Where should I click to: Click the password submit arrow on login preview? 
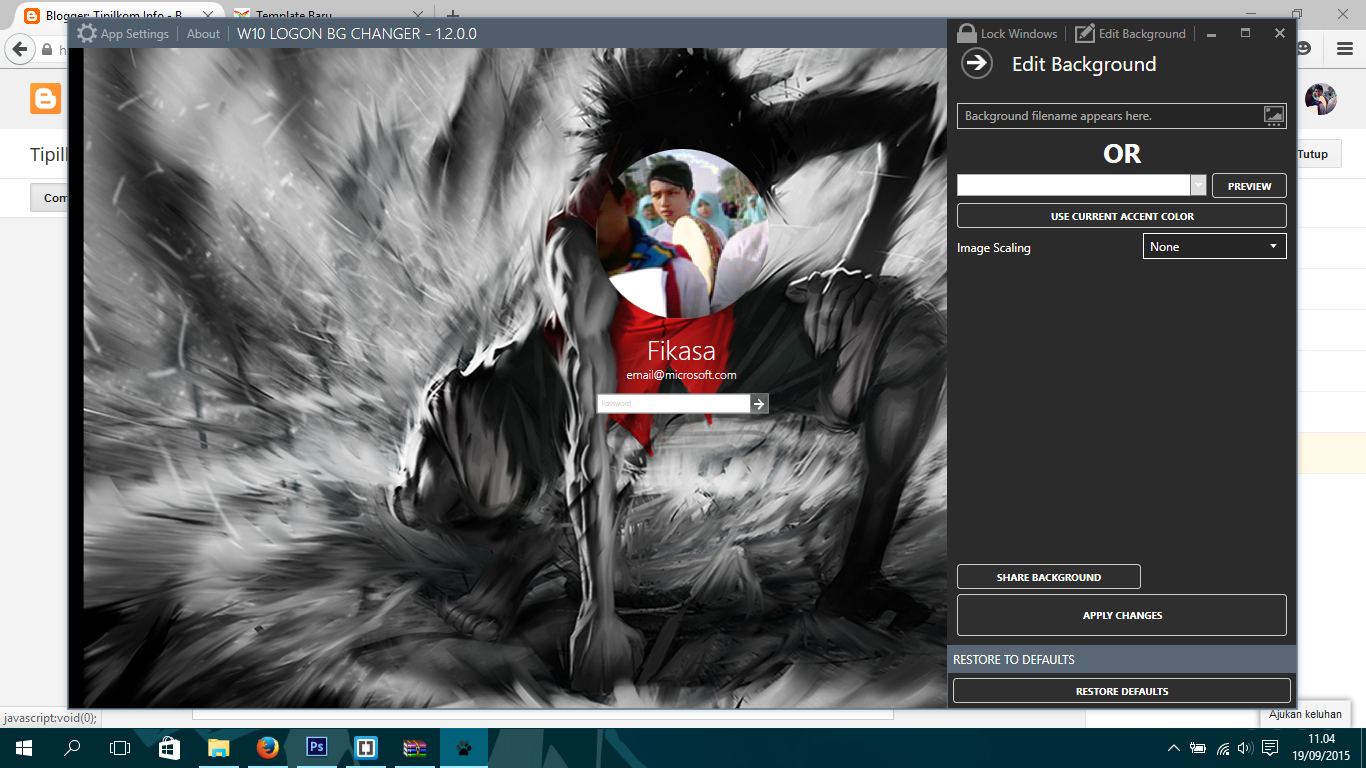click(759, 403)
